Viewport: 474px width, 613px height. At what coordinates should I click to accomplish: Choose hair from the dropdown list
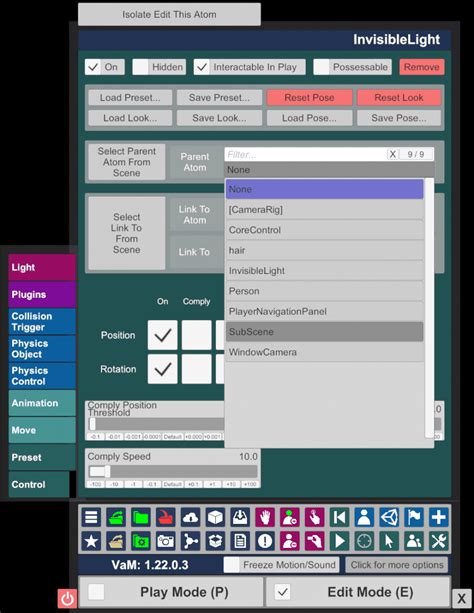coord(325,250)
